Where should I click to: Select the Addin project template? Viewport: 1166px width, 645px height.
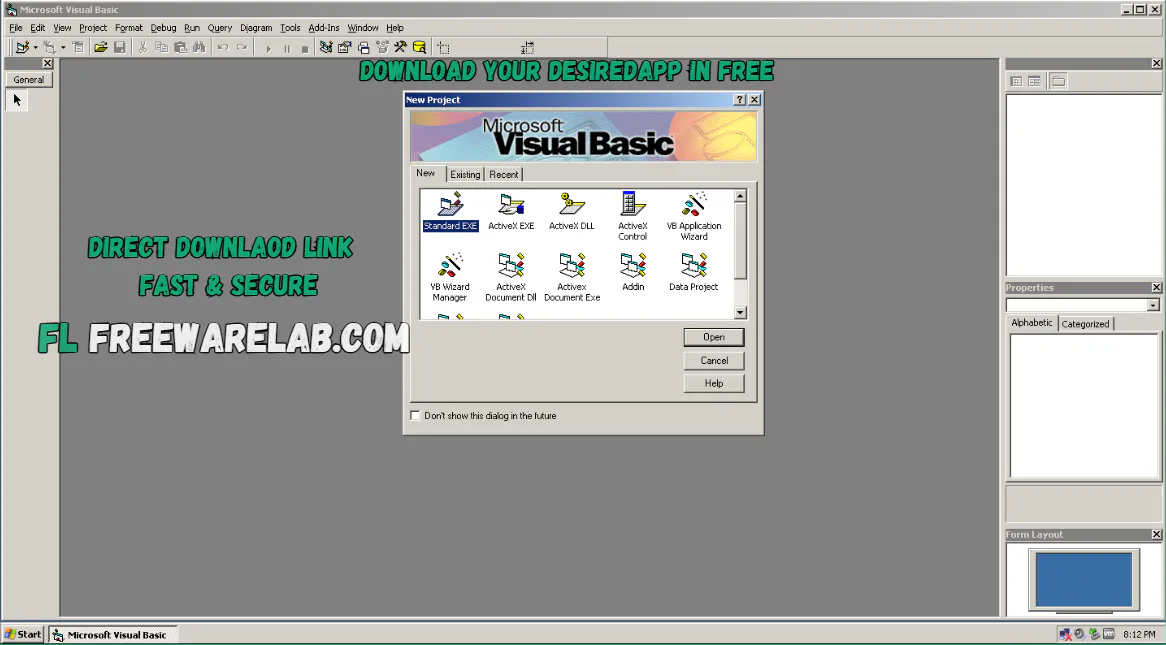632,270
